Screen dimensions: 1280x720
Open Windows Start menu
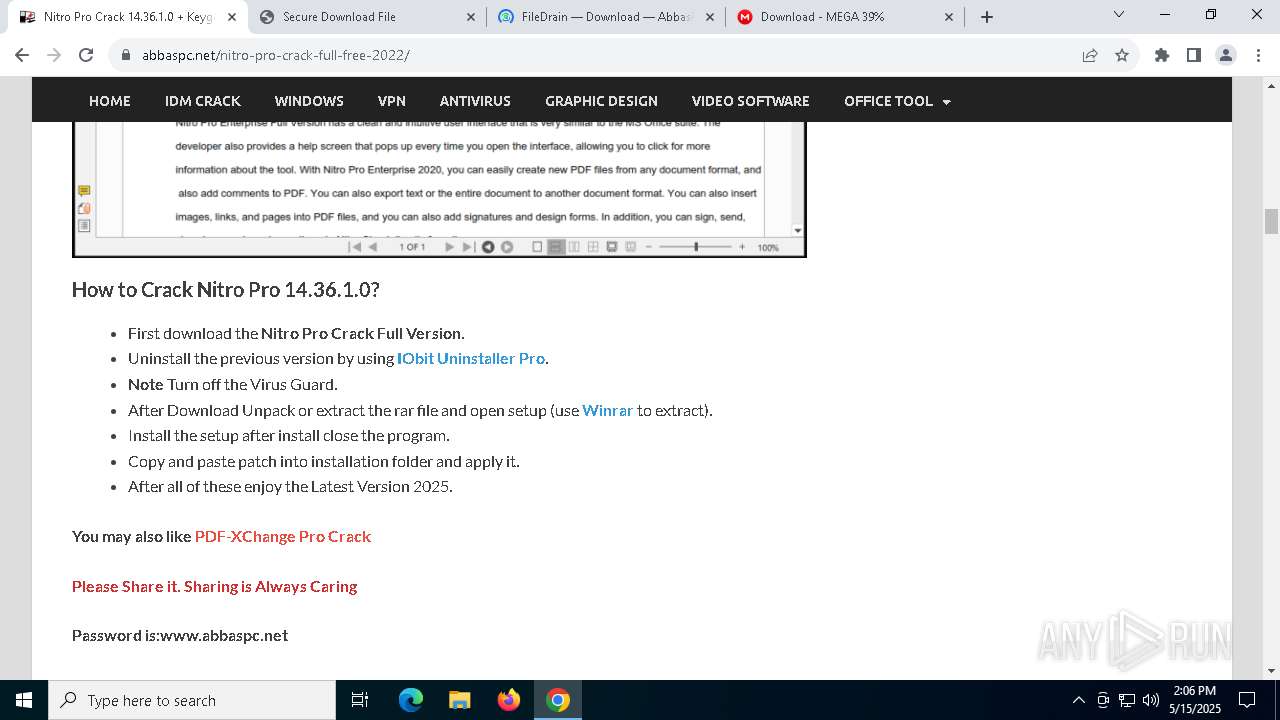click(x=24, y=700)
